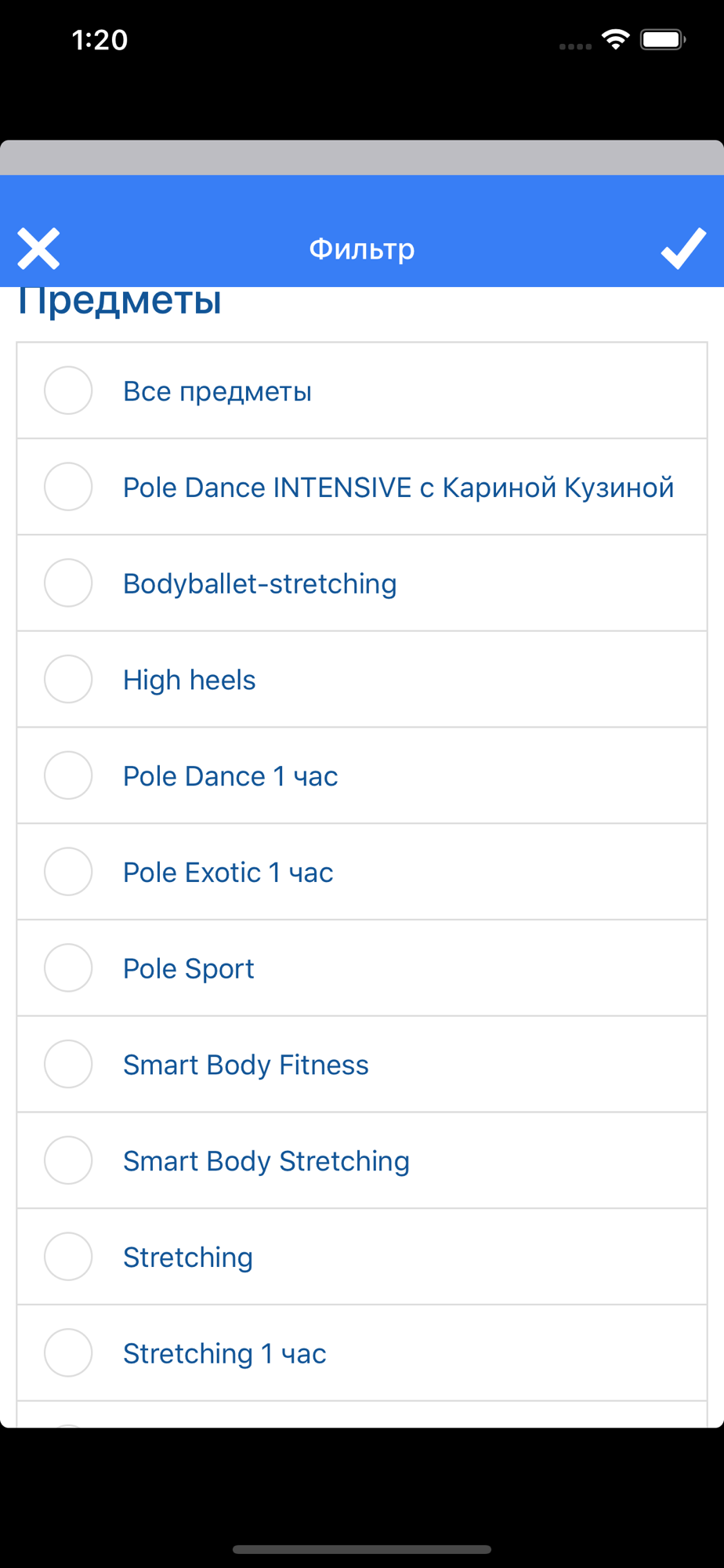Select the Pole Sport radio button
The width and height of the screenshot is (724, 1568).
point(68,968)
